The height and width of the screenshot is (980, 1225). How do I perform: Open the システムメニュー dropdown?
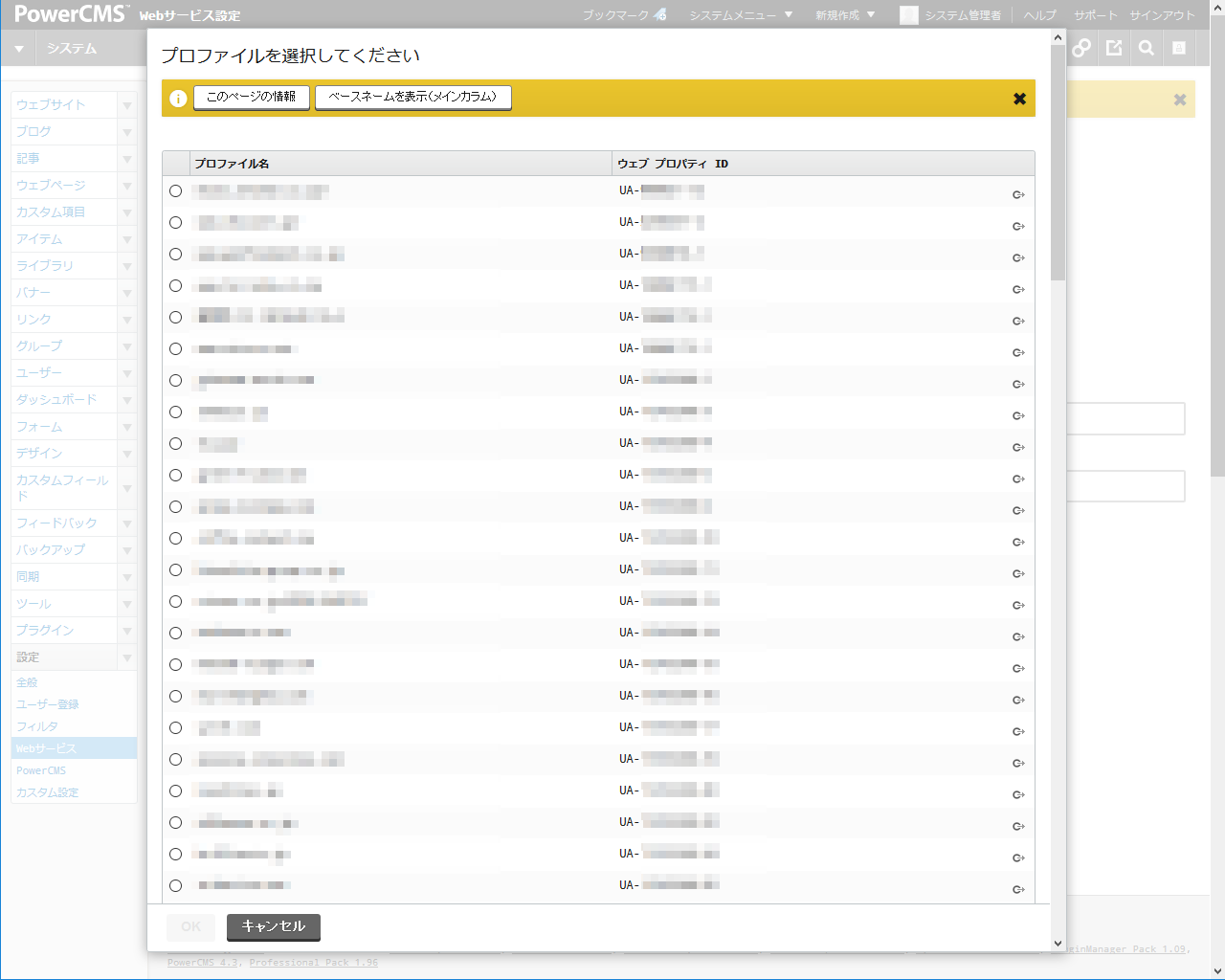[742, 15]
